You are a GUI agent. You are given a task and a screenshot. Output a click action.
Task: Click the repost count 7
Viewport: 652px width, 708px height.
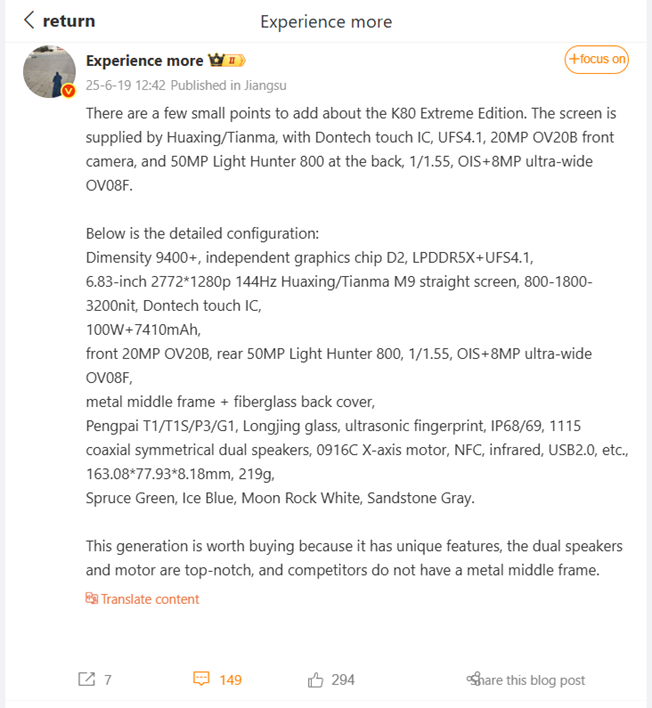(108, 680)
